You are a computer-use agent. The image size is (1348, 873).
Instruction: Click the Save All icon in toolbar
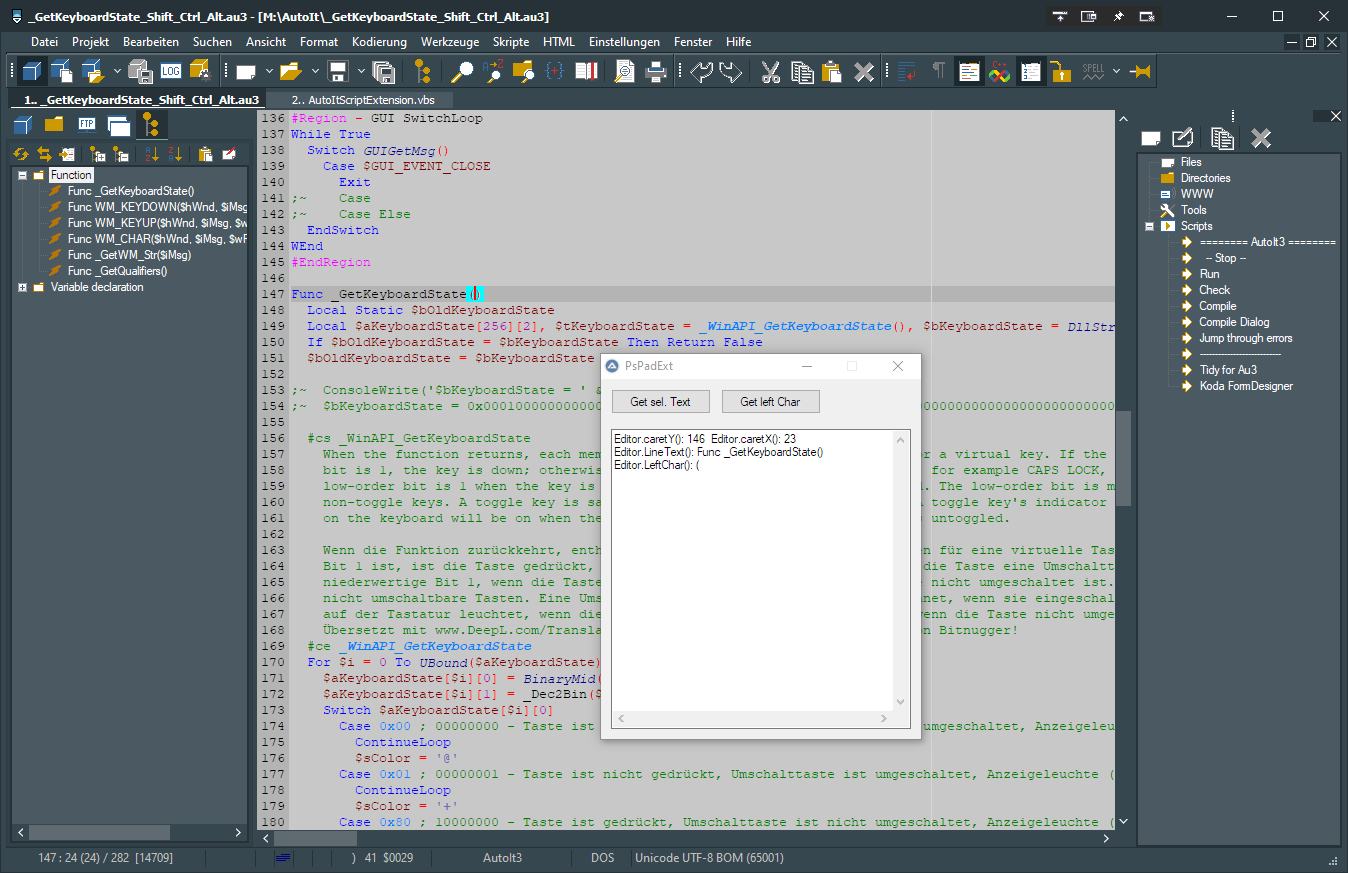pyautogui.click(x=383, y=71)
